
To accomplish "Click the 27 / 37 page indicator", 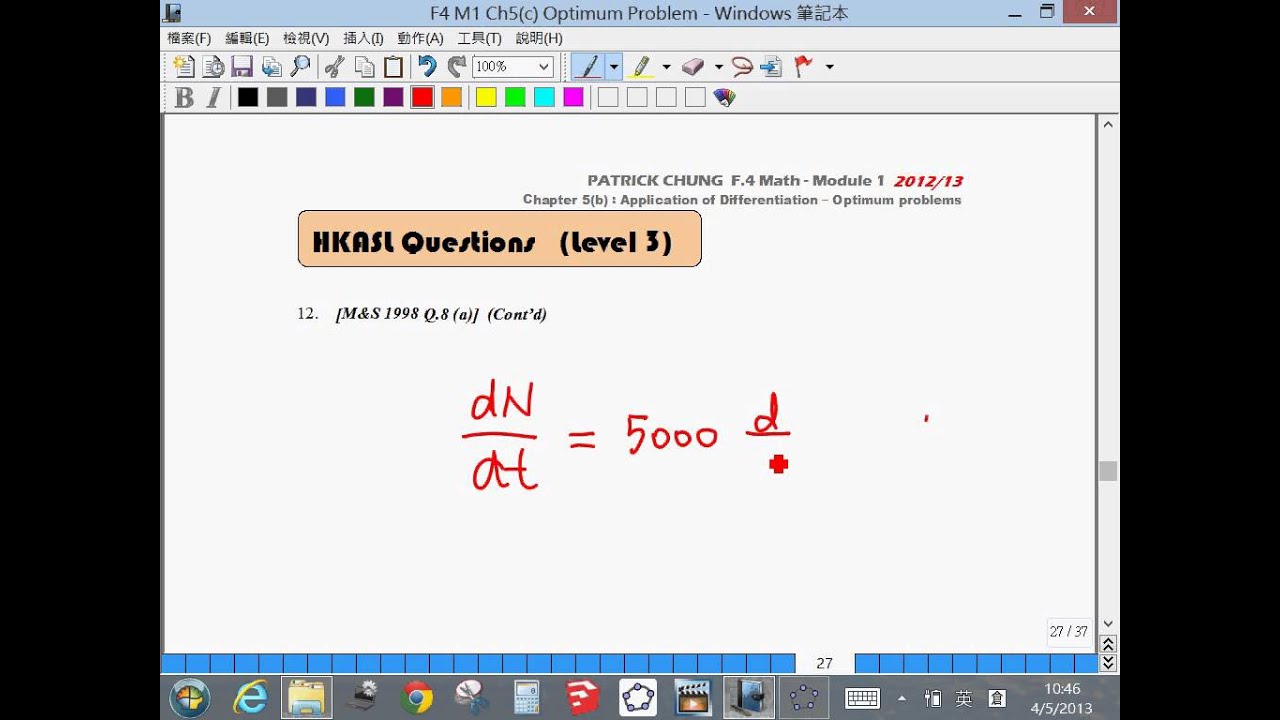I will 1068,631.
